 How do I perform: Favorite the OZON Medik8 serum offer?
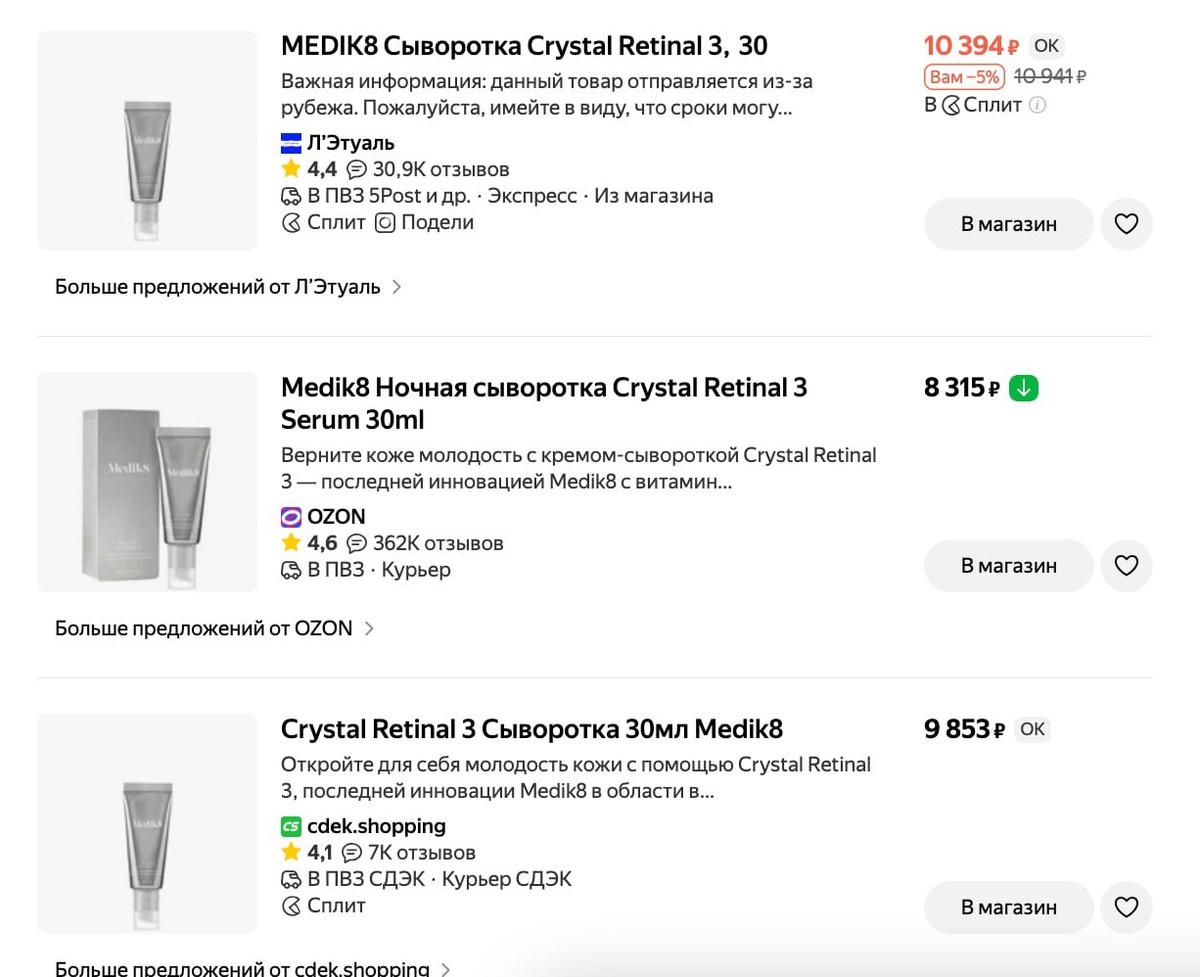[x=1126, y=566]
